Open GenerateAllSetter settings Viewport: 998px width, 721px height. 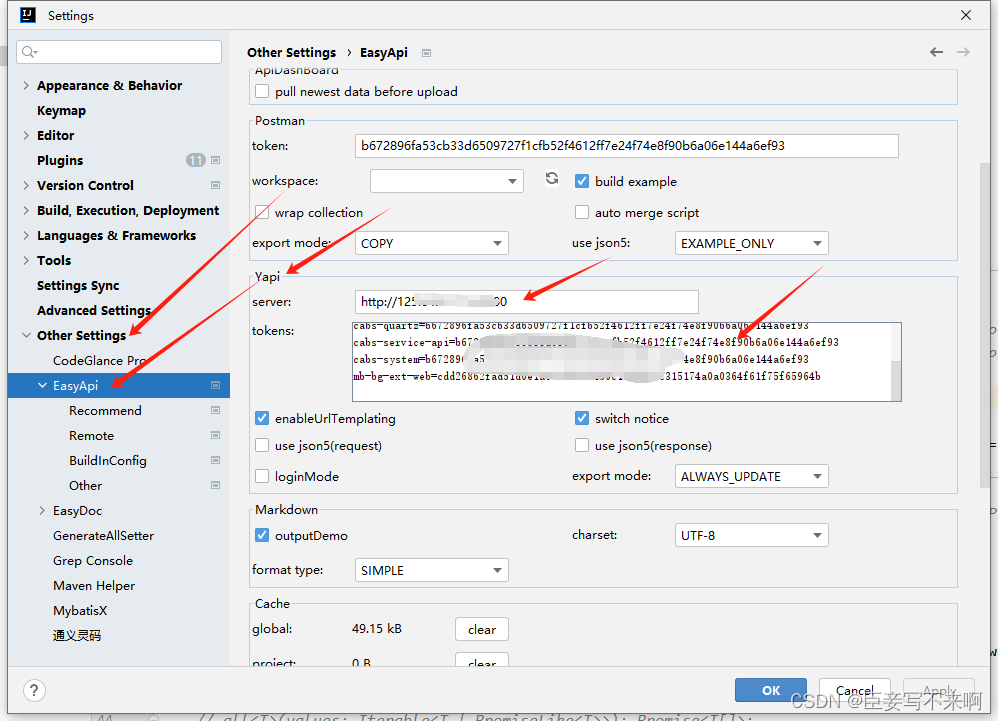pyautogui.click(x=103, y=535)
